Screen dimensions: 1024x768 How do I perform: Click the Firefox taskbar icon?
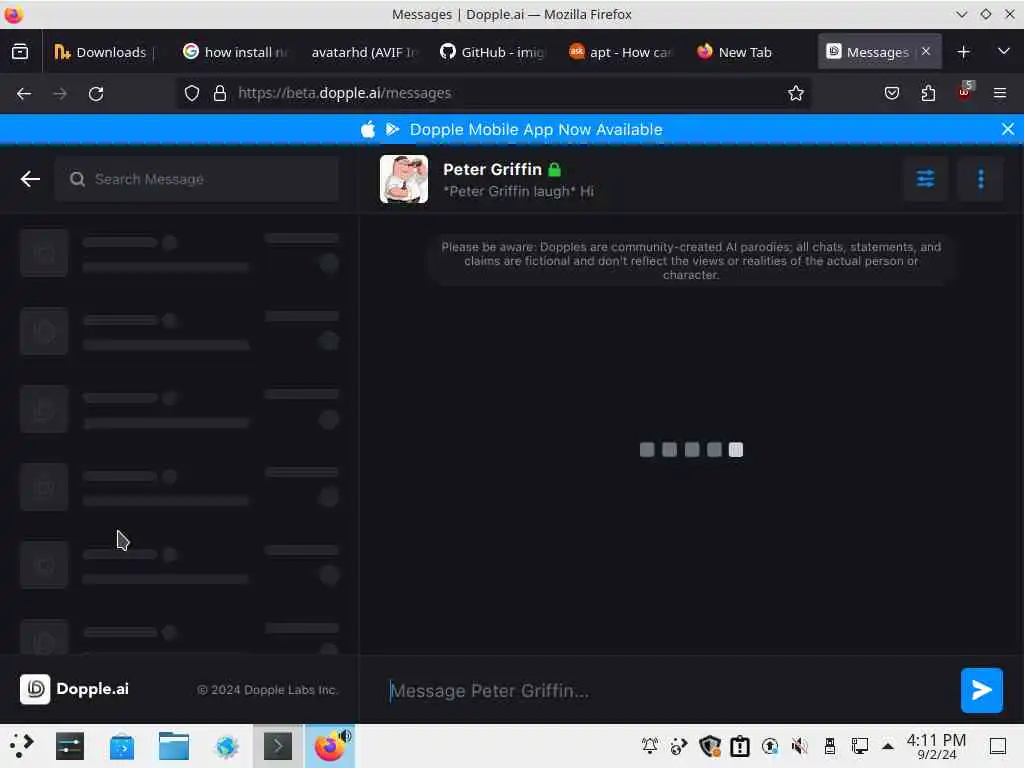click(x=330, y=746)
